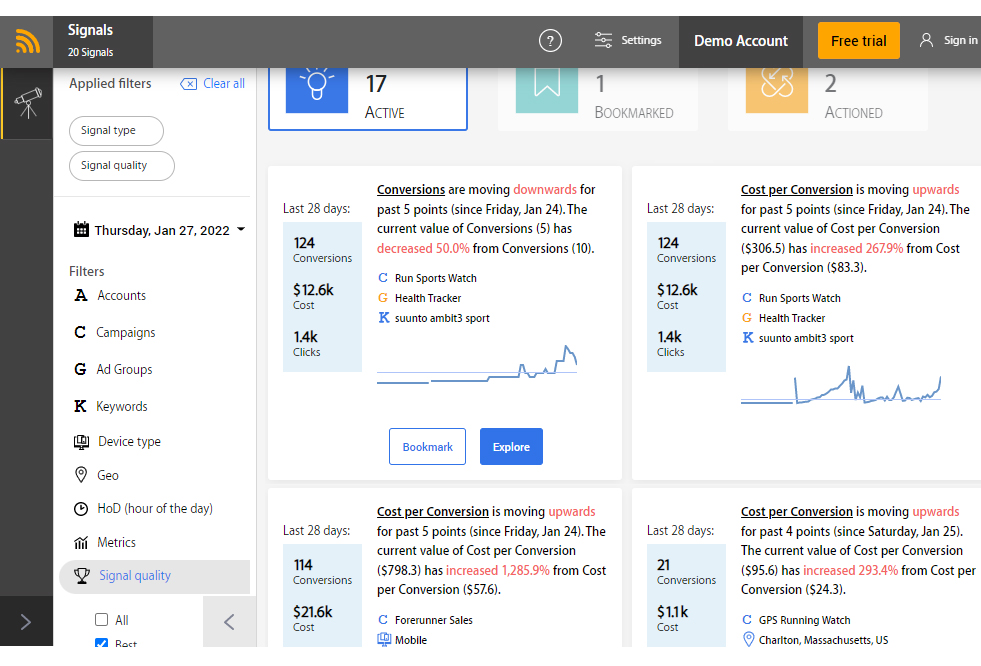Click the Device type monitor icon
Viewport: 981px width, 666px height.
(x=81, y=441)
